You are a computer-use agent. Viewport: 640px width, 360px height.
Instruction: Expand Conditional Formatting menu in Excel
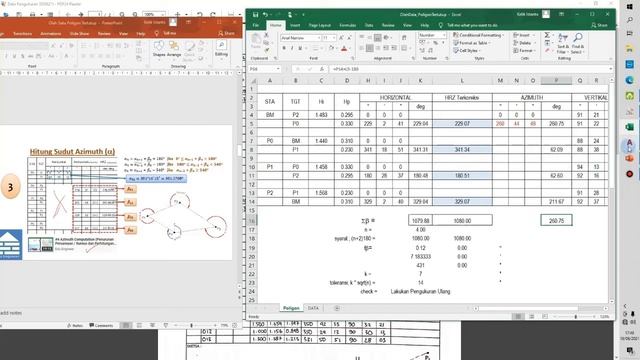pos(479,36)
